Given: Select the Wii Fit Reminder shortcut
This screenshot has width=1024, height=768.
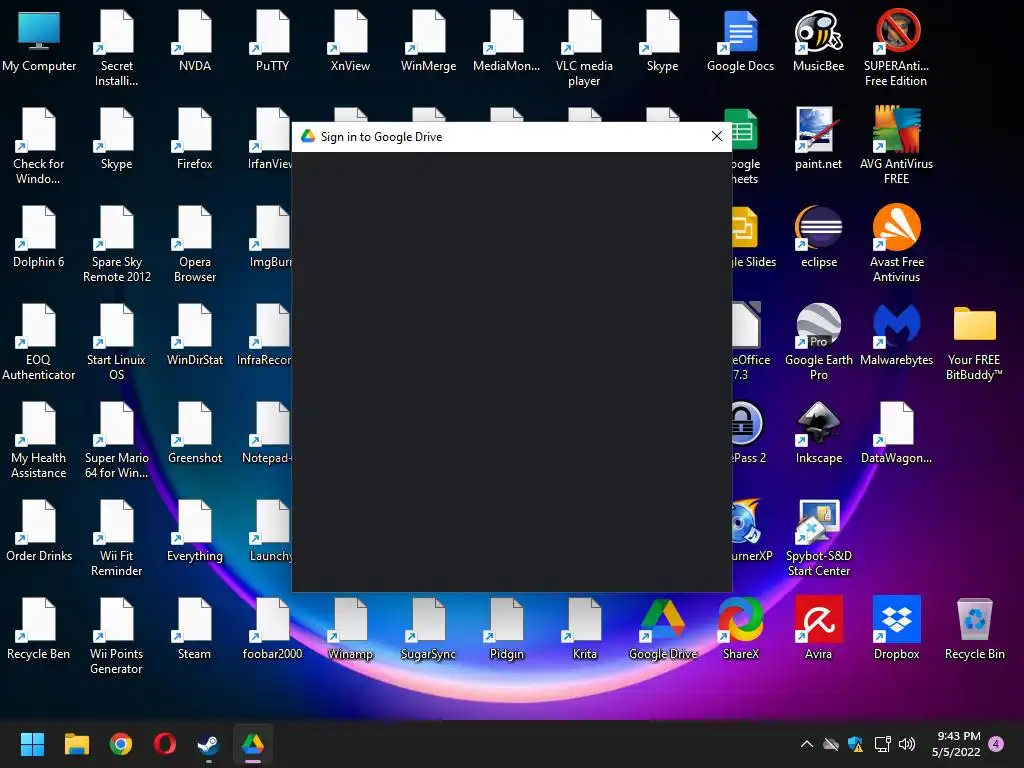Looking at the screenshot, I should (117, 538).
